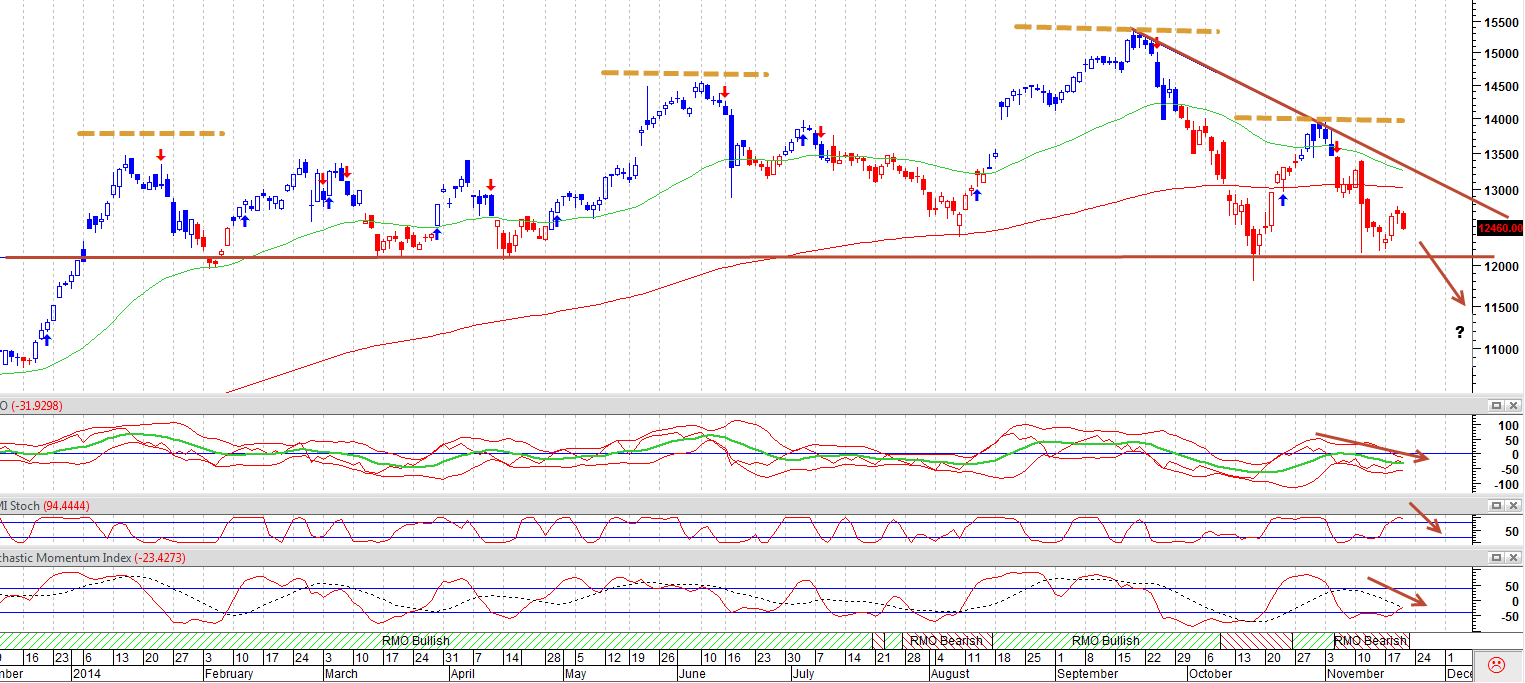The width and height of the screenshot is (1525, 683).
Task: Select the blue buy arrow in mid-August
Action: pos(976,196)
